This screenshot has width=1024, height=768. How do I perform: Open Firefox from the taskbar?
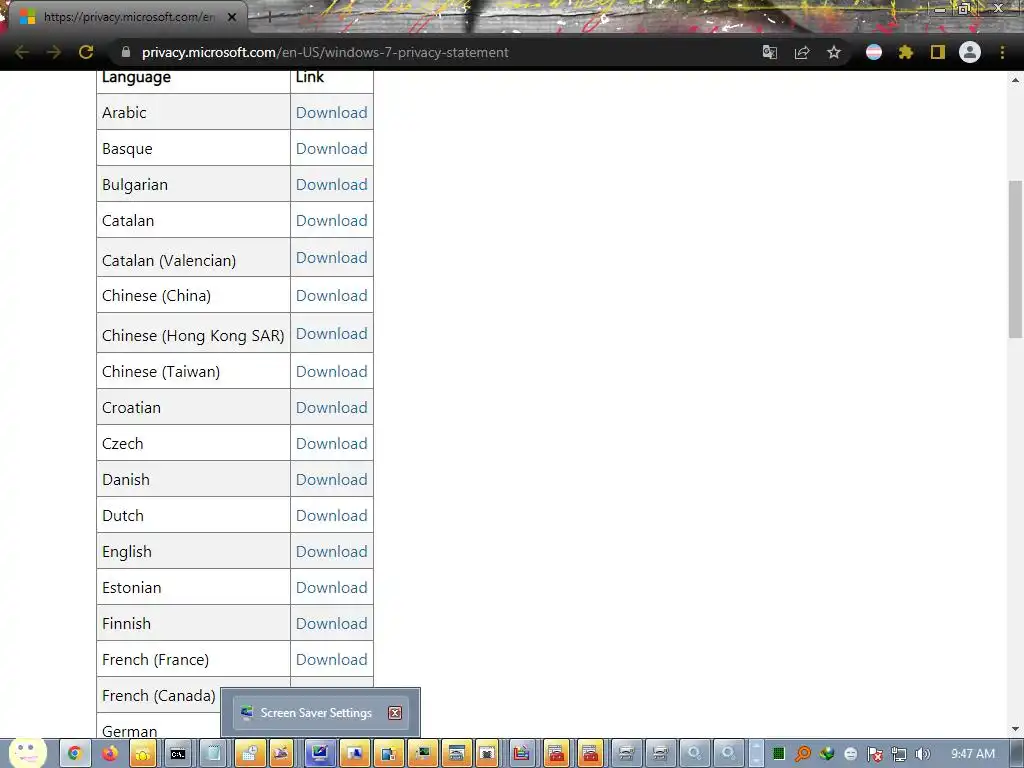coord(109,754)
